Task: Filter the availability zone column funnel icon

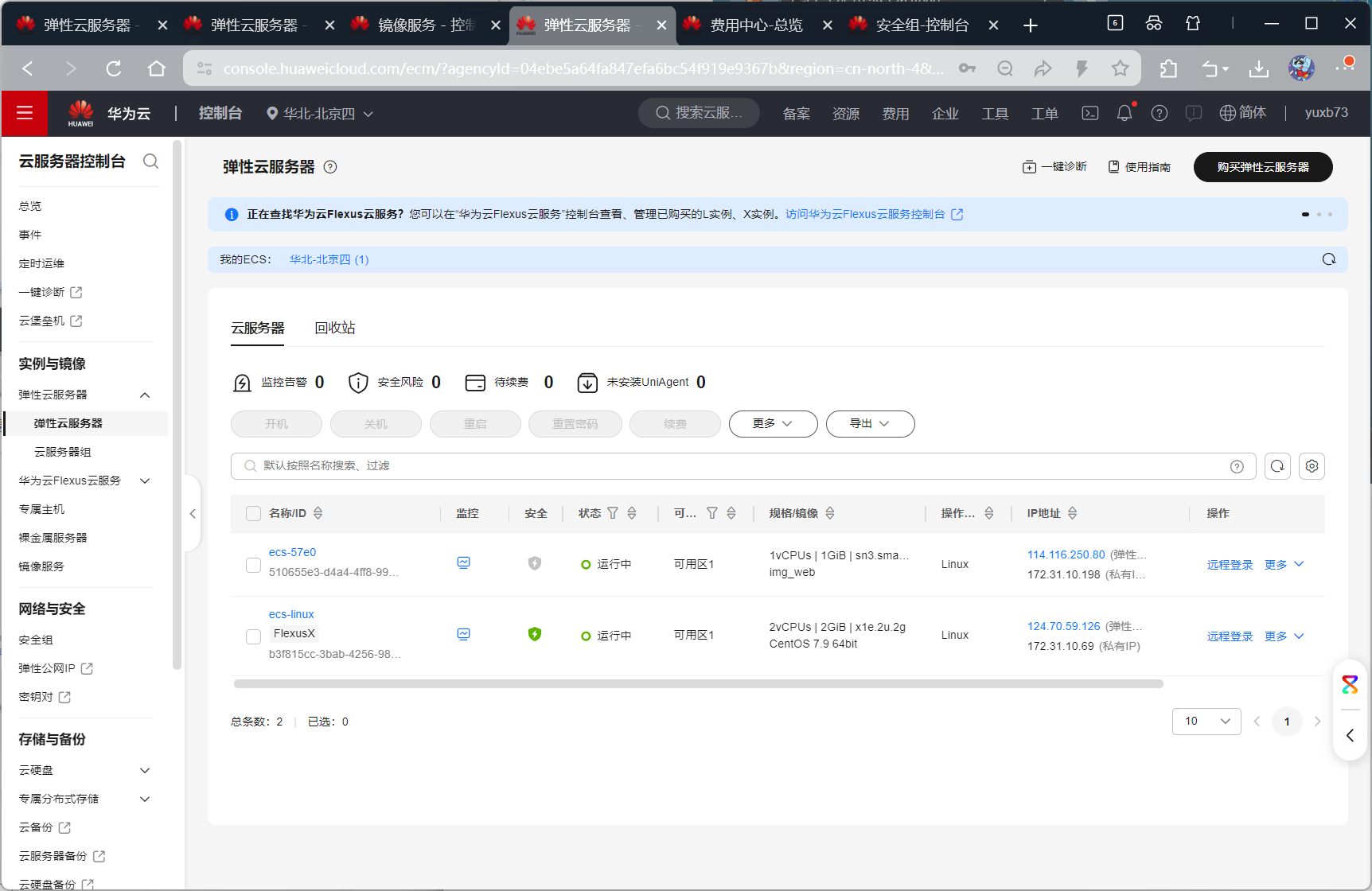Action: (712, 513)
